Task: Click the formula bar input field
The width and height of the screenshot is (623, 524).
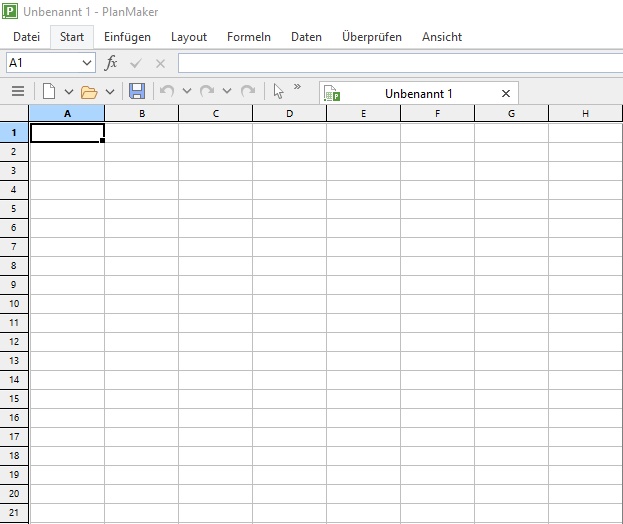Action: click(x=400, y=63)
